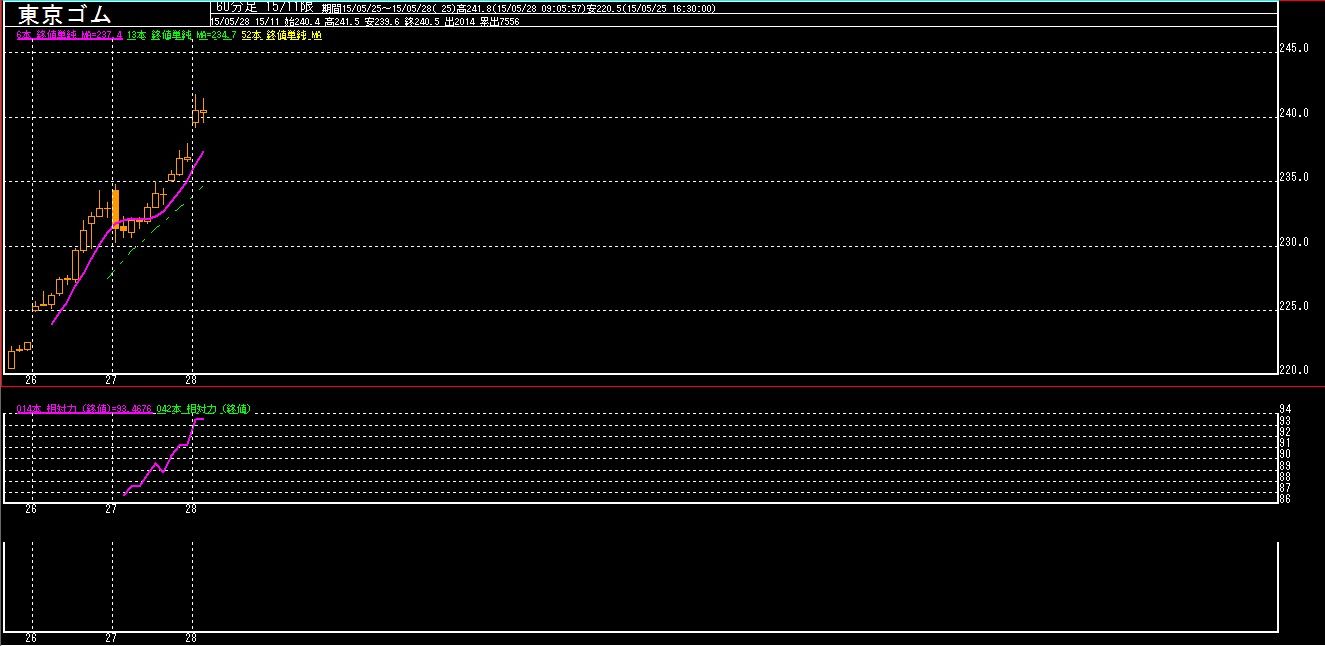Click the 235.0 price axis label

coord(1295,177)
